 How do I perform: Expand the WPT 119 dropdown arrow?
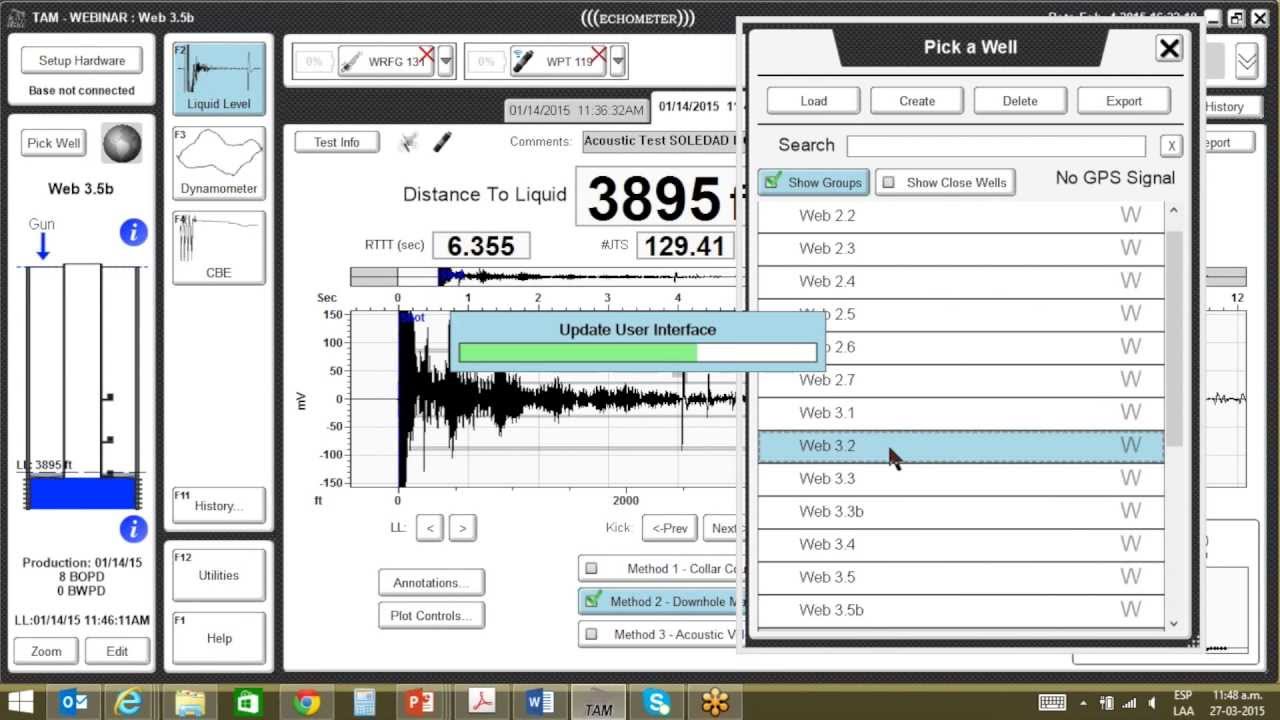619,62
